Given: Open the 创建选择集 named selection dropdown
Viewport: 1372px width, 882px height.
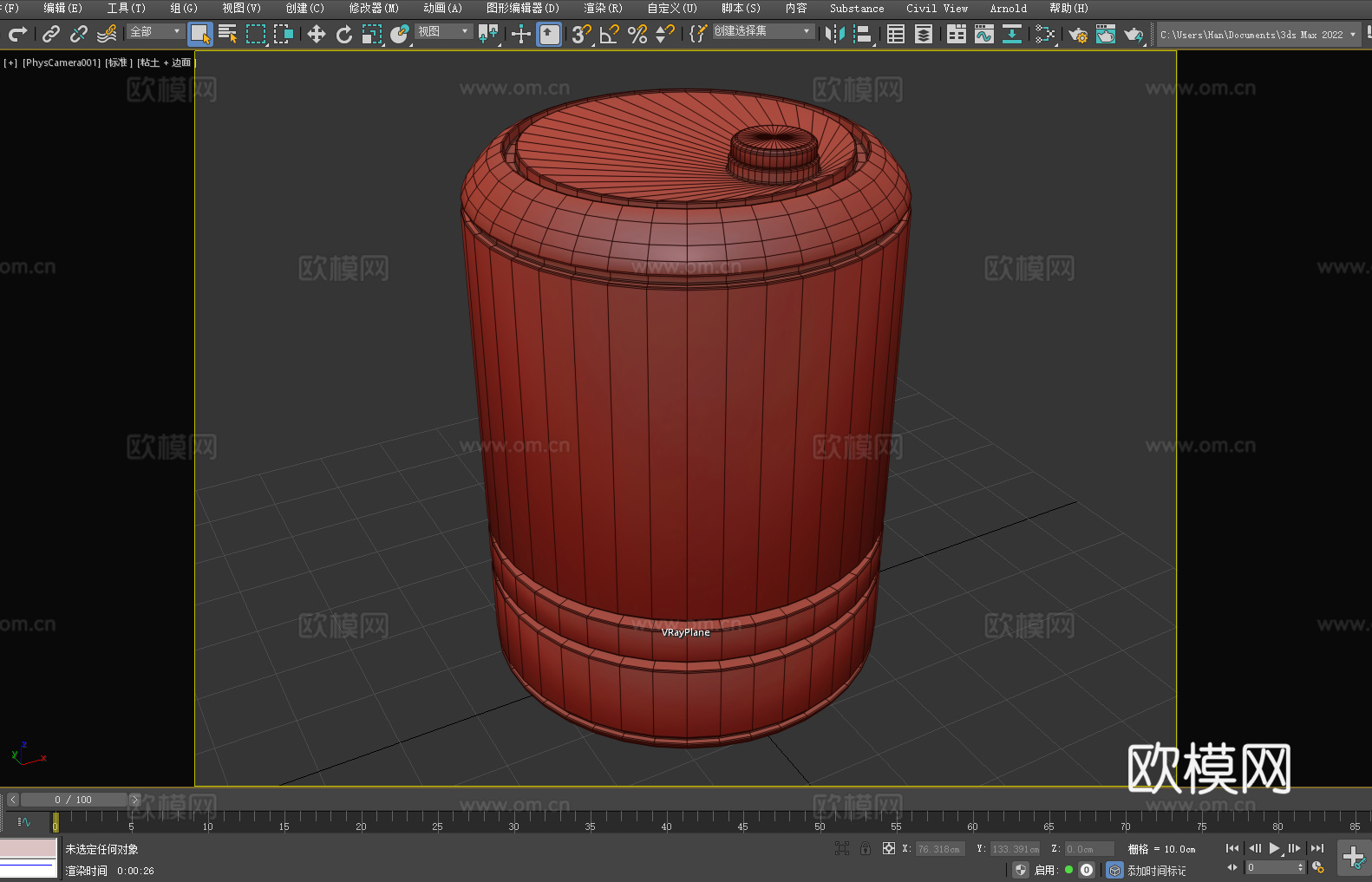Looking at the screenshot, I should (x=762, y=31).
